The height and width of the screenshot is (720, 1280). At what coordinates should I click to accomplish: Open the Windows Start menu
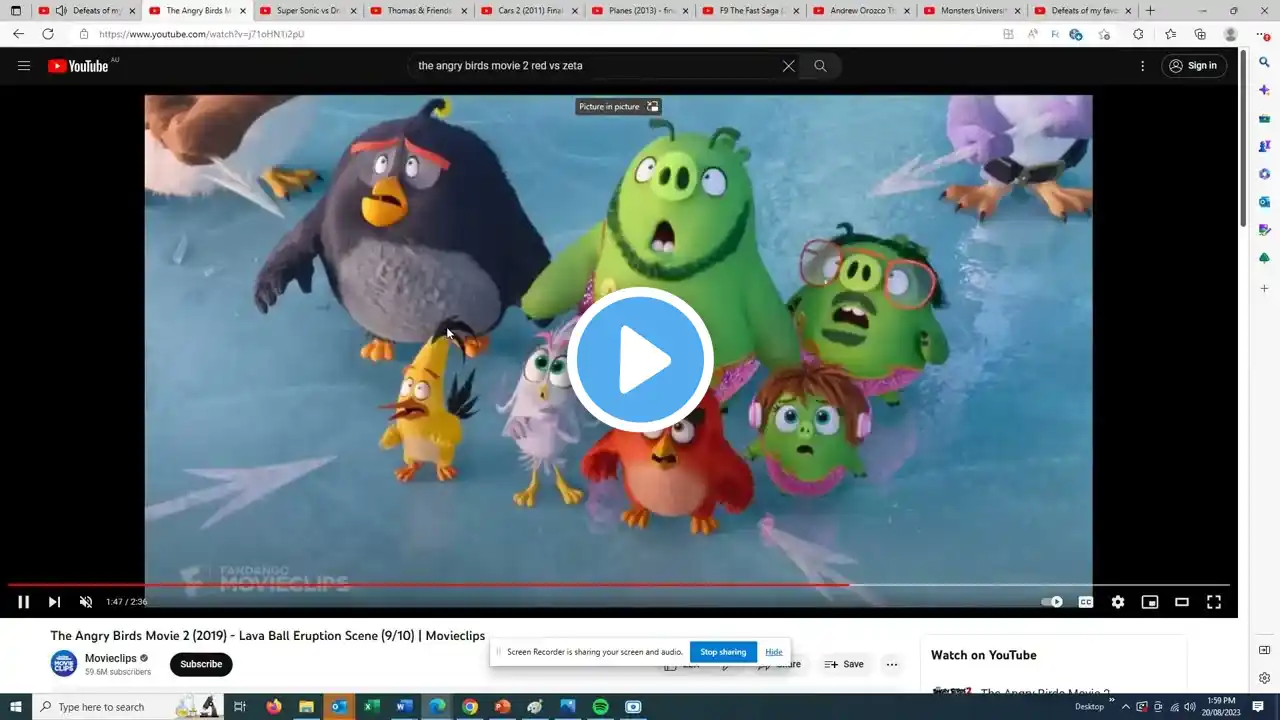(16, 707)
